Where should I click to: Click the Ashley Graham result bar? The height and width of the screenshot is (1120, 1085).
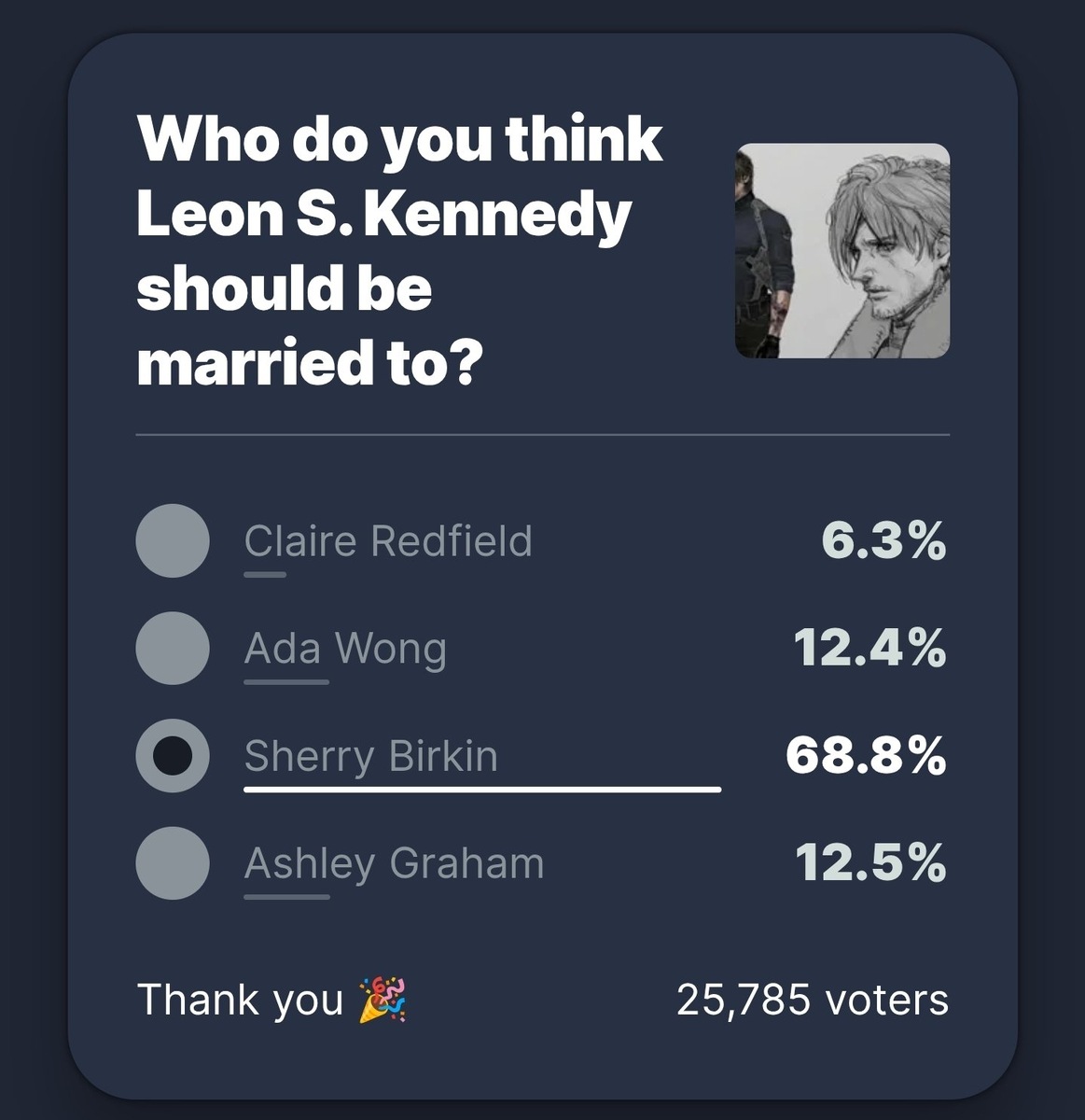click(286, 897)
